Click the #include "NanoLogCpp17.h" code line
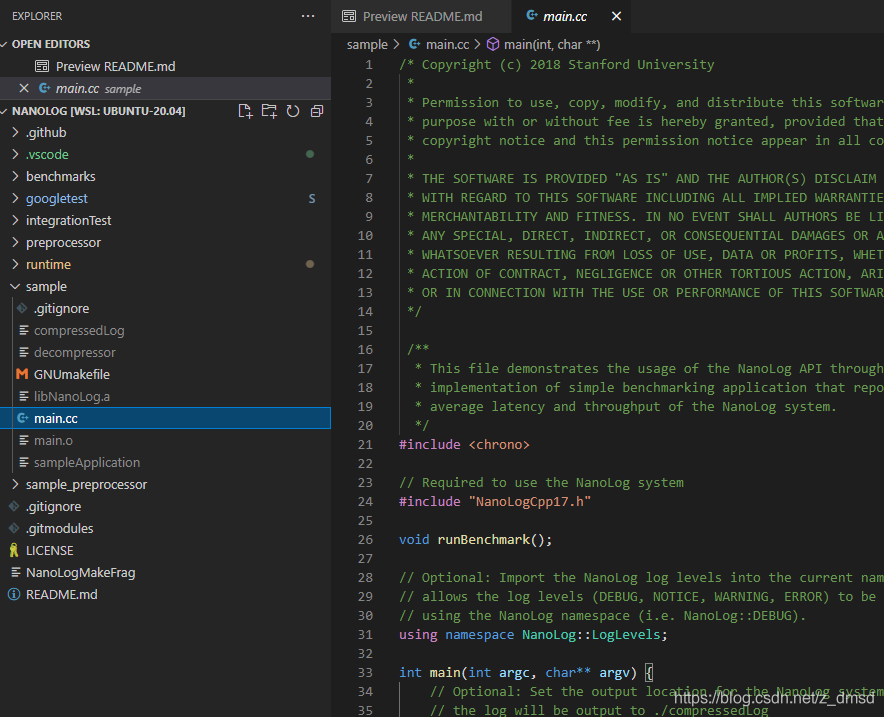 (x=495, y=502)
